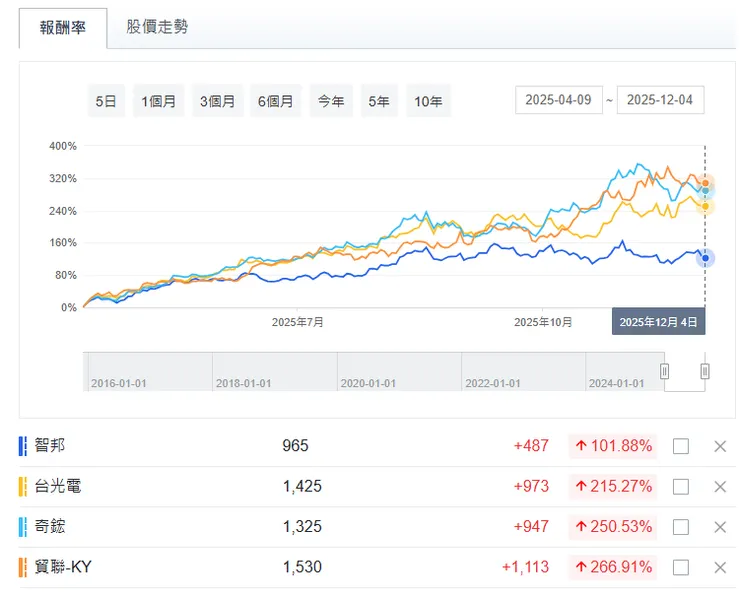This screenshot has width=740, height=595.
Task: Delete 奇鋐 row using X icon
Action: tap(719, 527)
